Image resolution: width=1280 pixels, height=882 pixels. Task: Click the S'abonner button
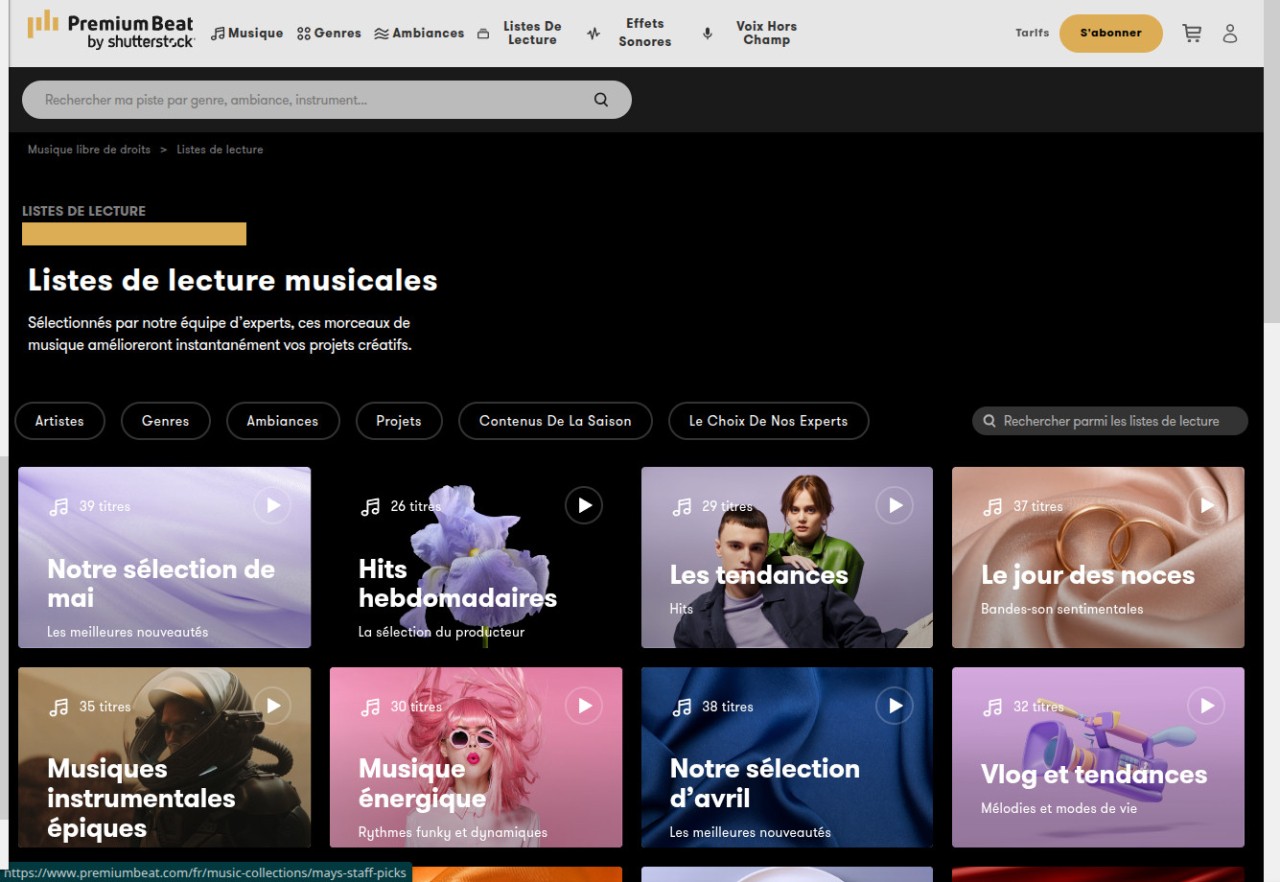click(1111, 33)
